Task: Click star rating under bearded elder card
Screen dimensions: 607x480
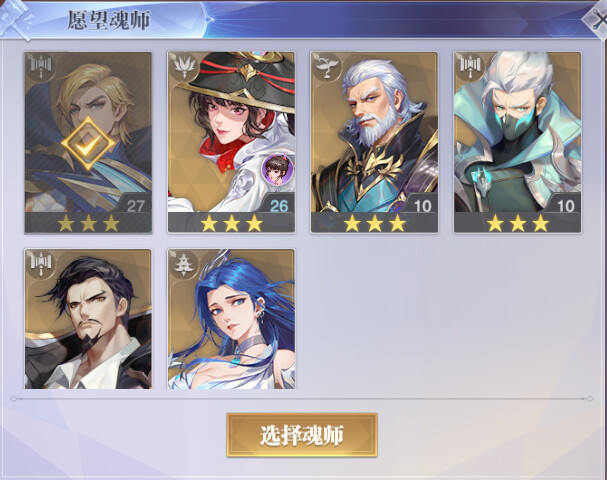Action: [x=374, y=223]
